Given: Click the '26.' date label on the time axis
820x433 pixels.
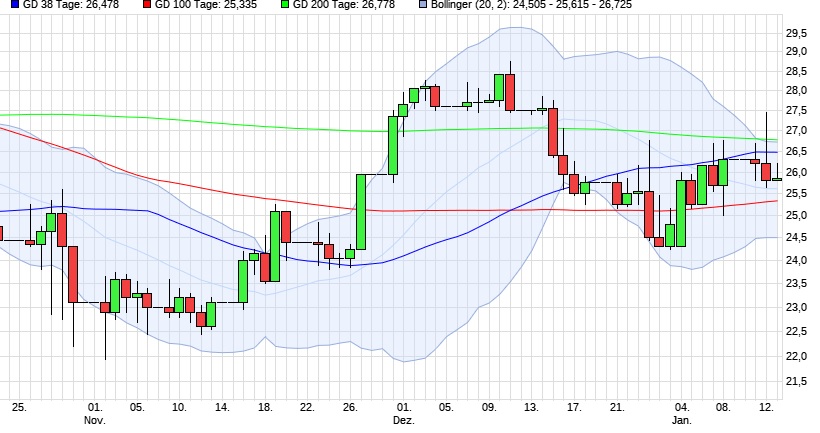Looking at the screenshot, I should (350, 407).
